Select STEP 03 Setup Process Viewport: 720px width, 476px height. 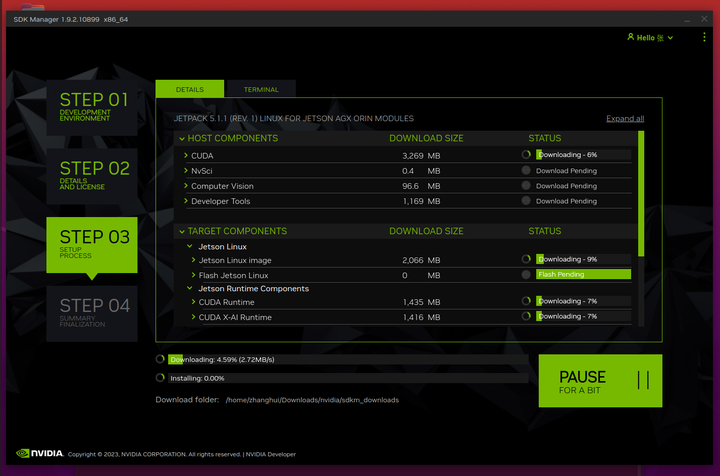point(92,245)
